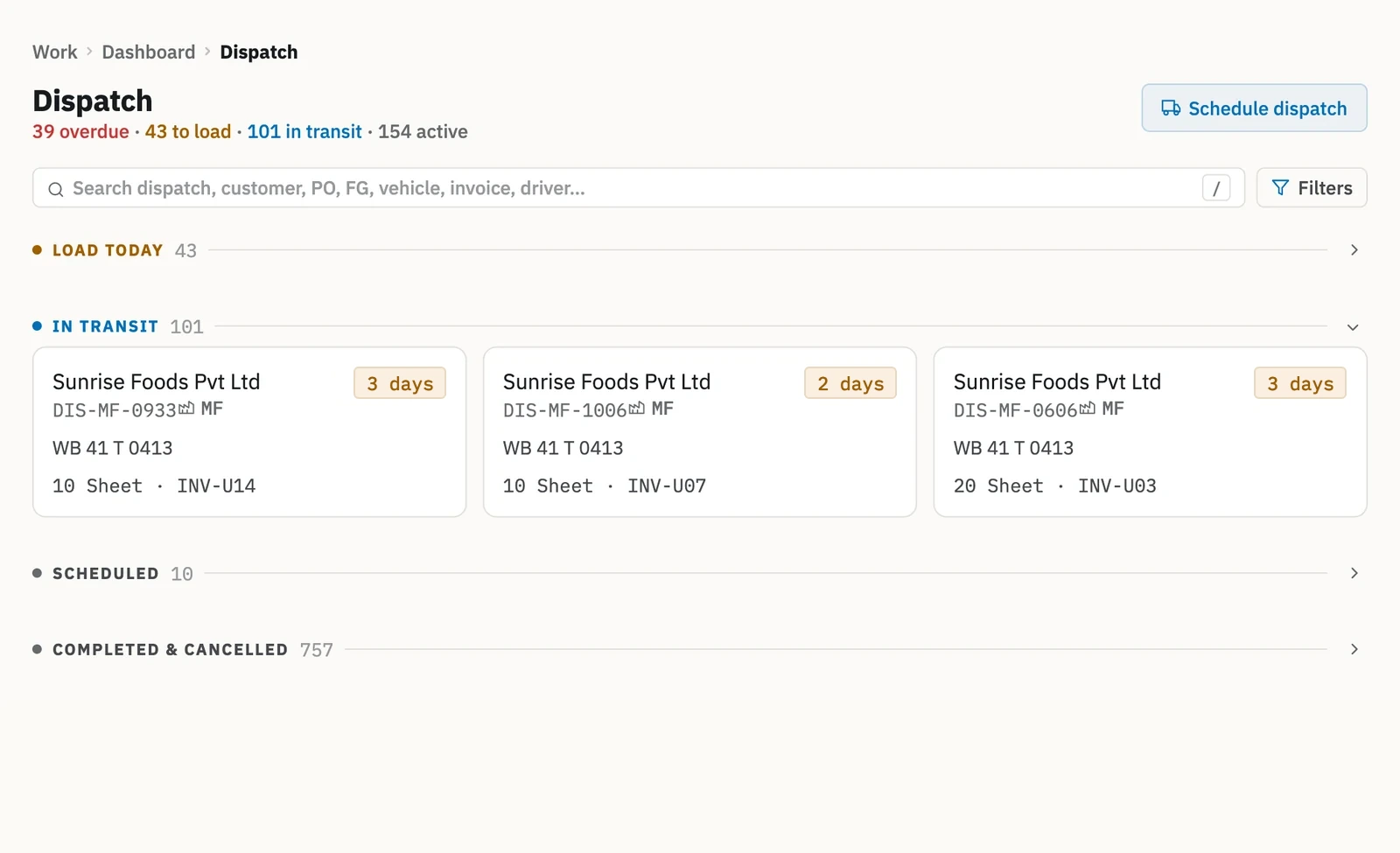Click factory icon beside DIS-MF-0606
The image size is (1400, 853).
(1088, 409)
